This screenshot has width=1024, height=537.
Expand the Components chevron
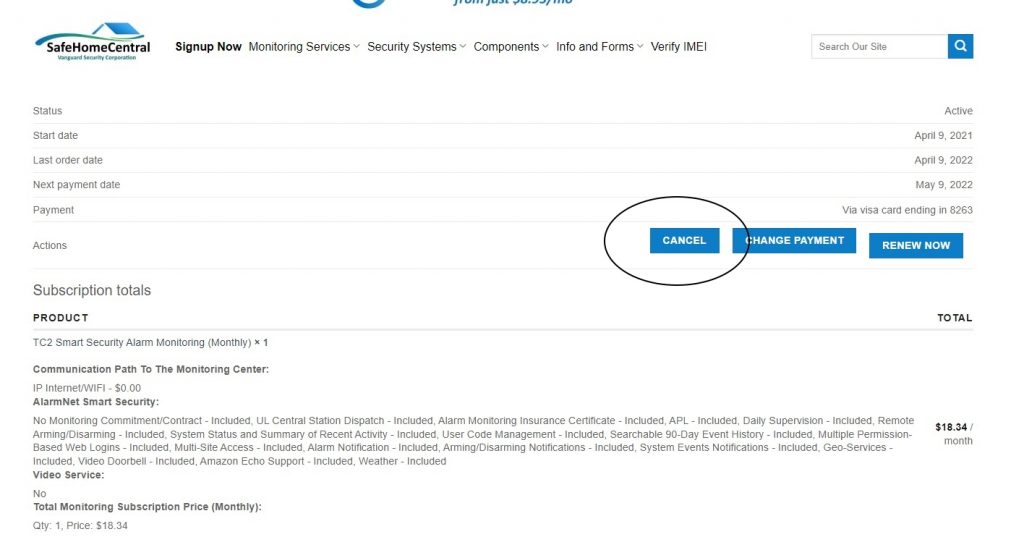pos(545,46)
